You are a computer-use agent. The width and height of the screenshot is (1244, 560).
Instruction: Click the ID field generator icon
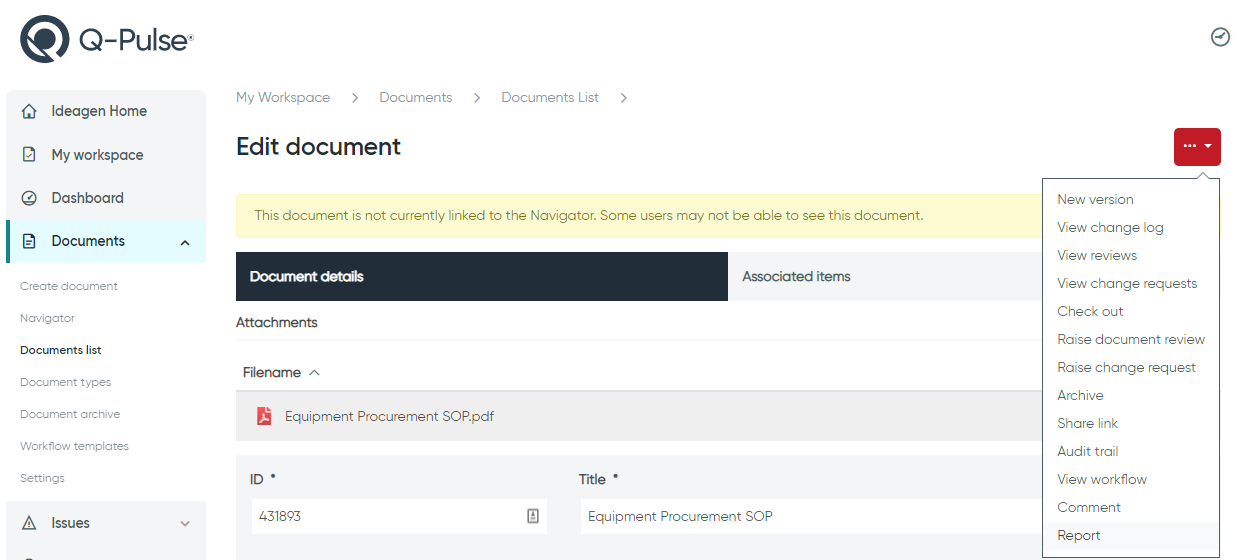(x=533, y=516)
